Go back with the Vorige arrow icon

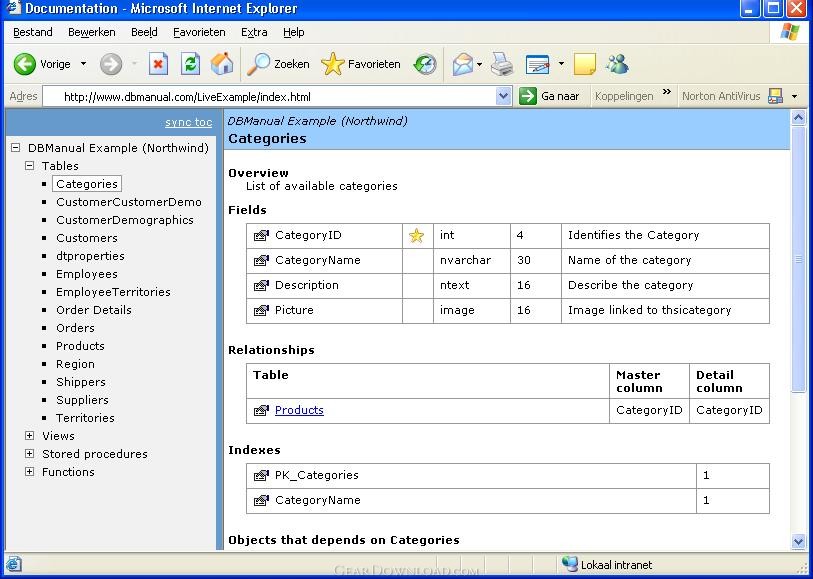point(24,64)
